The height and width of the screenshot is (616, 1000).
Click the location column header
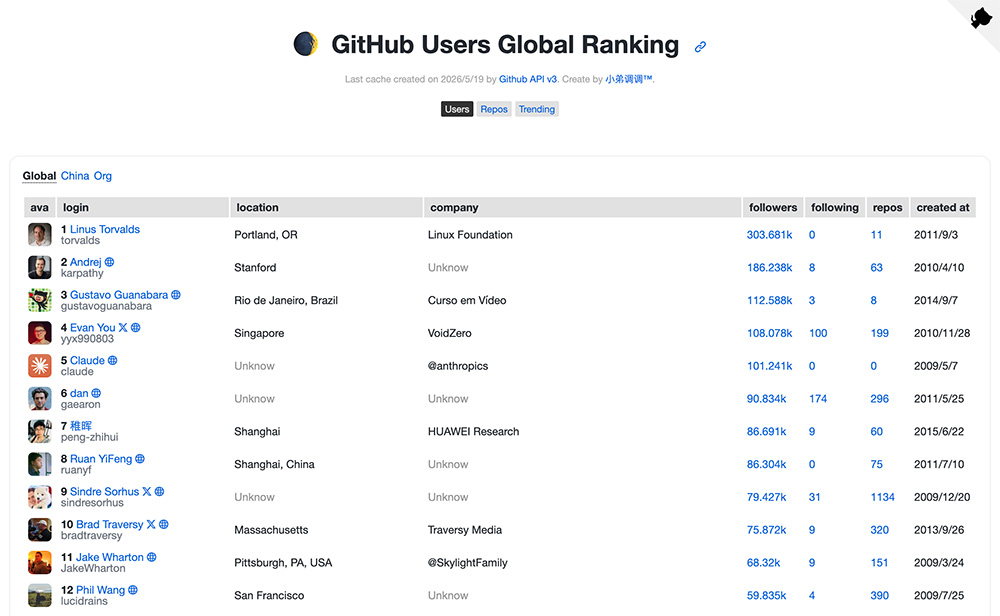click(x=326, y=207)
